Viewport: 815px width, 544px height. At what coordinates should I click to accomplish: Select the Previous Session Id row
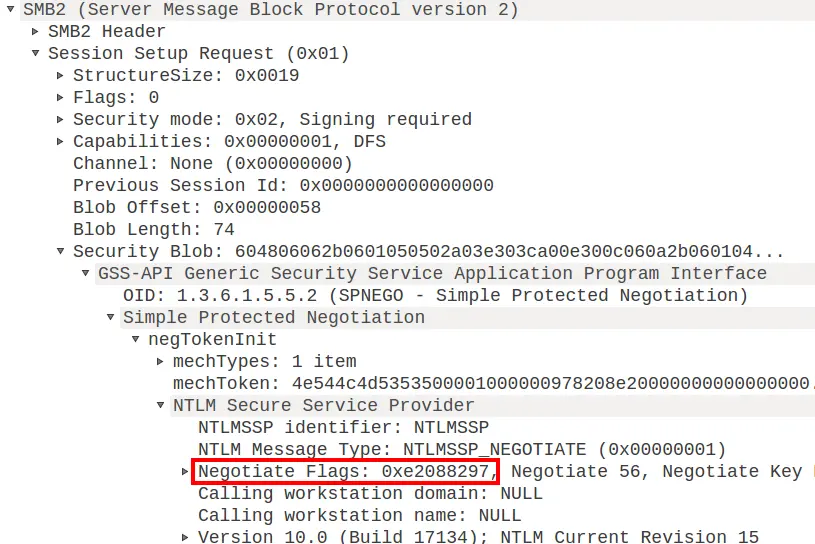pos(283,186)
